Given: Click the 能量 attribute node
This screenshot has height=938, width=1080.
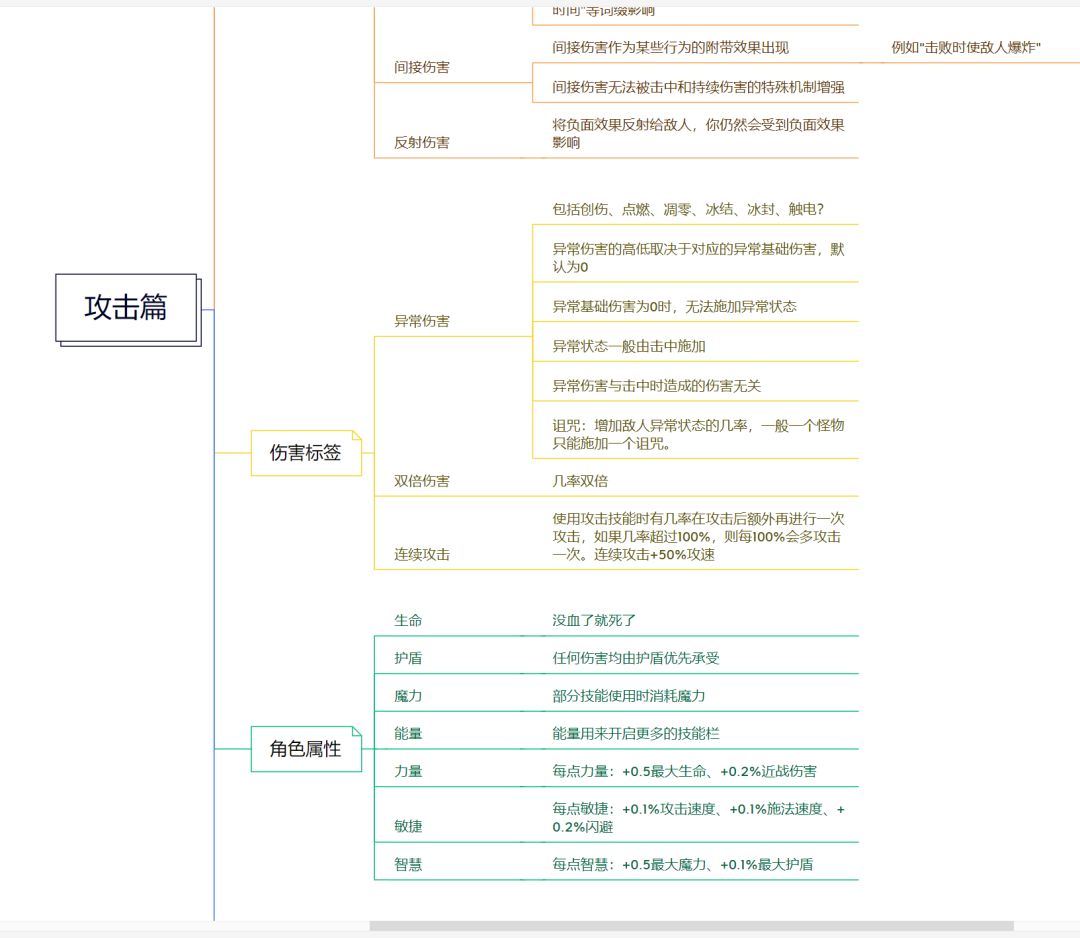Looking at the screenshot, I should [409, 734].
